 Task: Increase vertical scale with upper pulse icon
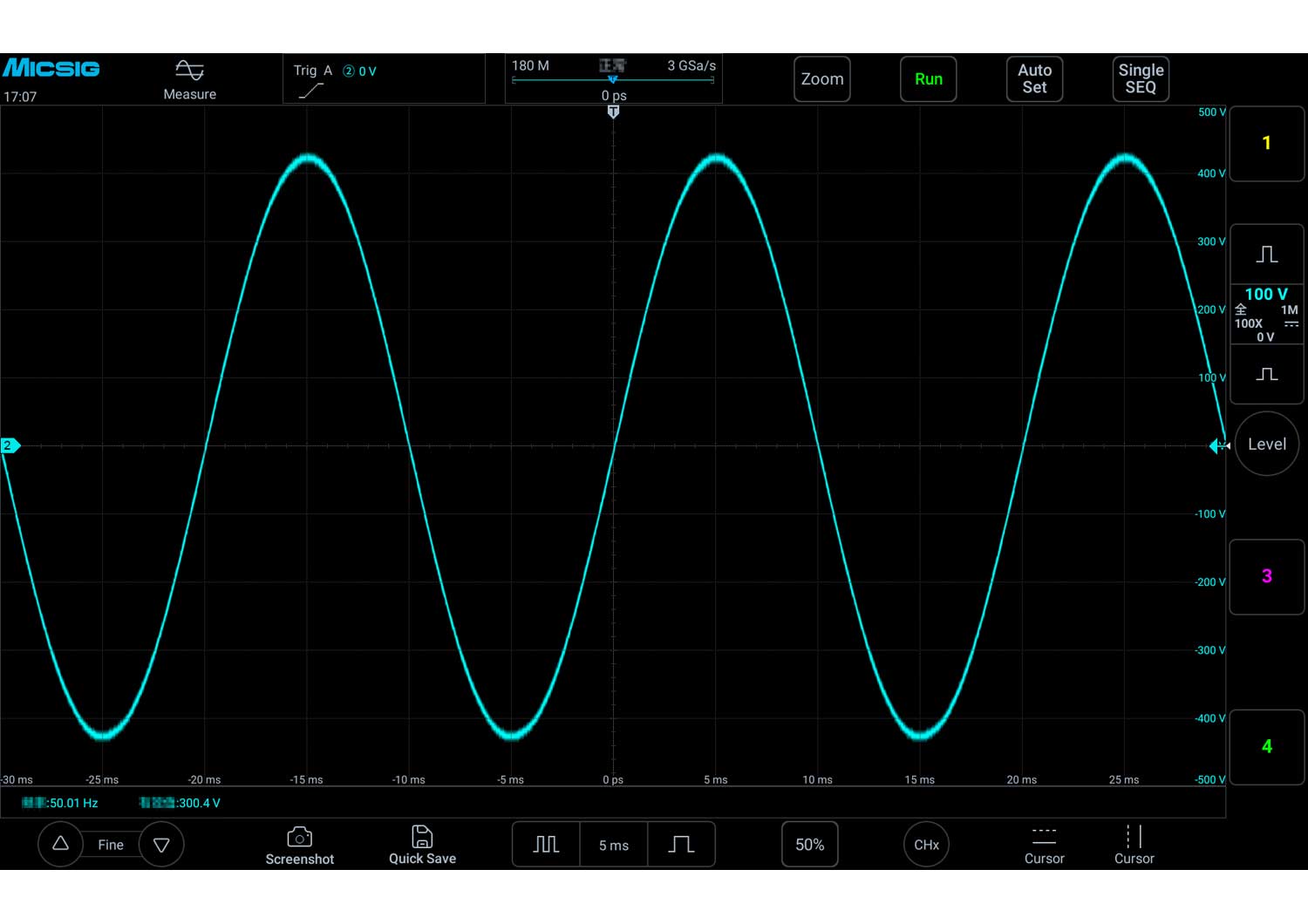[x=1267, y=254]
